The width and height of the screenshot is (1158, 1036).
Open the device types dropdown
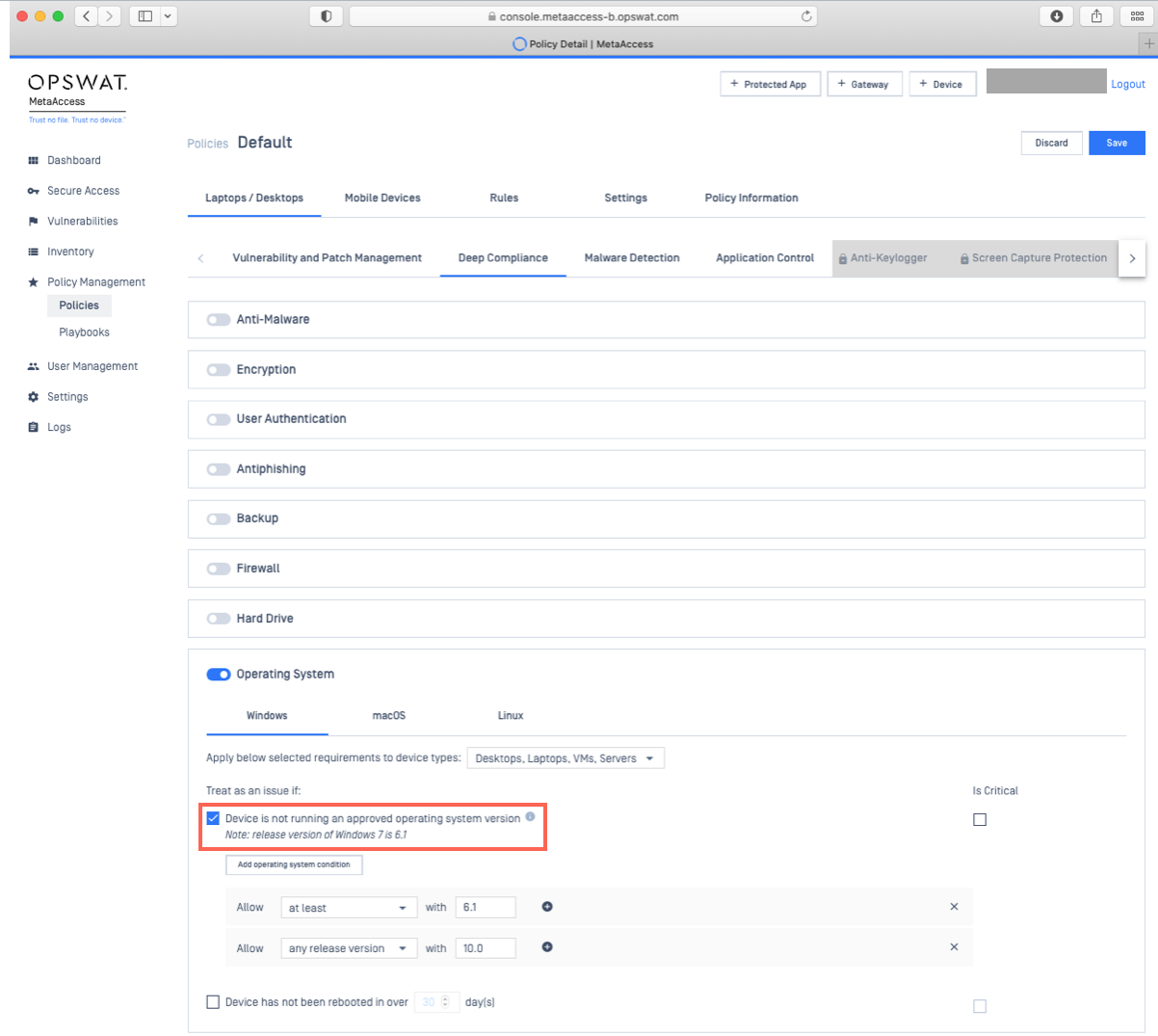click(566, 758)
